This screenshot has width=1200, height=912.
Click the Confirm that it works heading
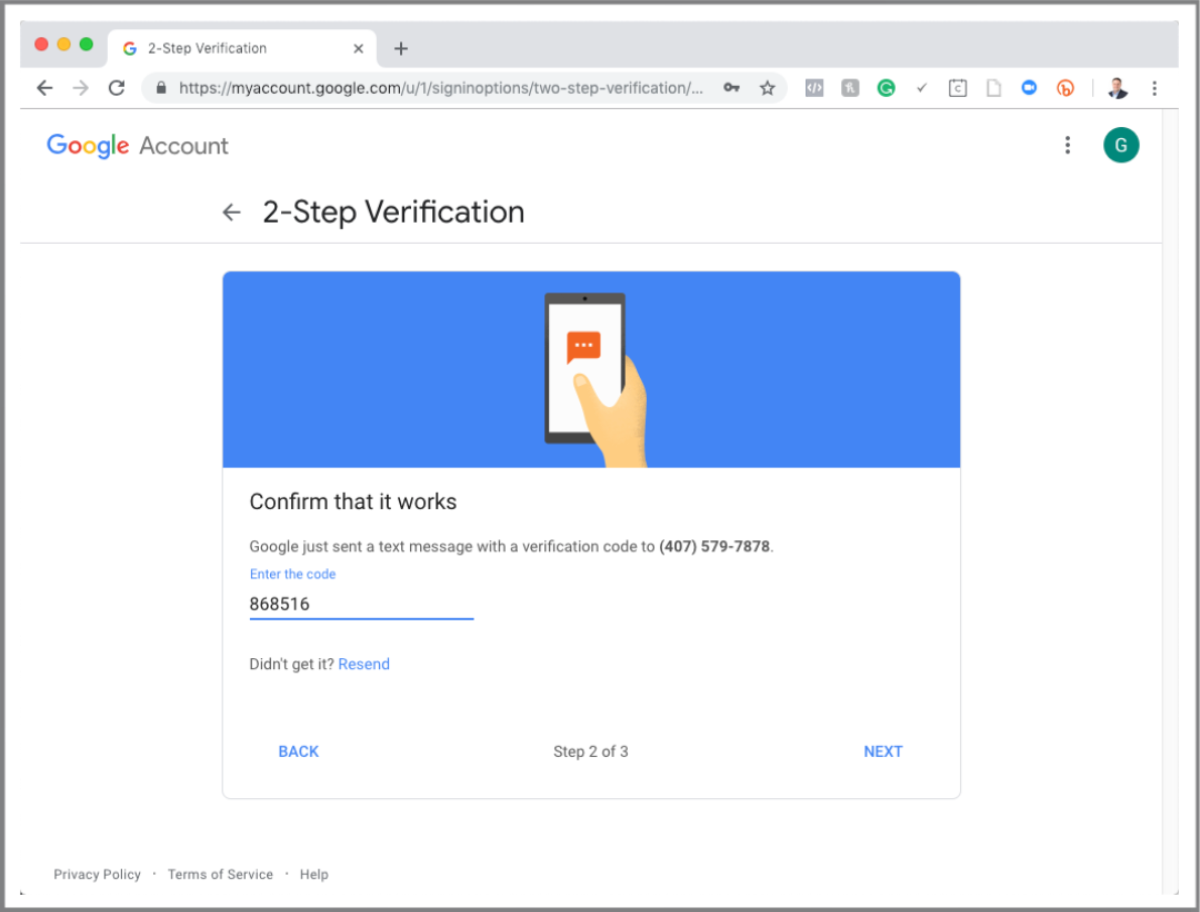pyautogui.click(x=353, y=502)
